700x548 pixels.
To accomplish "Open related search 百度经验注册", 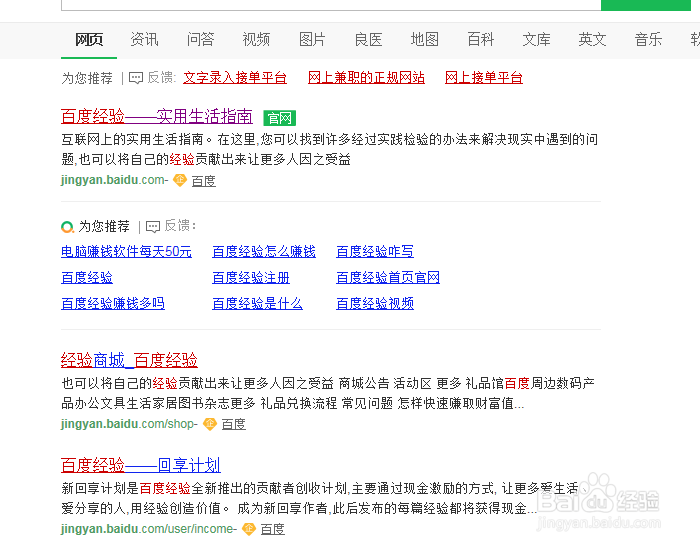I will (x=251, y=278).
